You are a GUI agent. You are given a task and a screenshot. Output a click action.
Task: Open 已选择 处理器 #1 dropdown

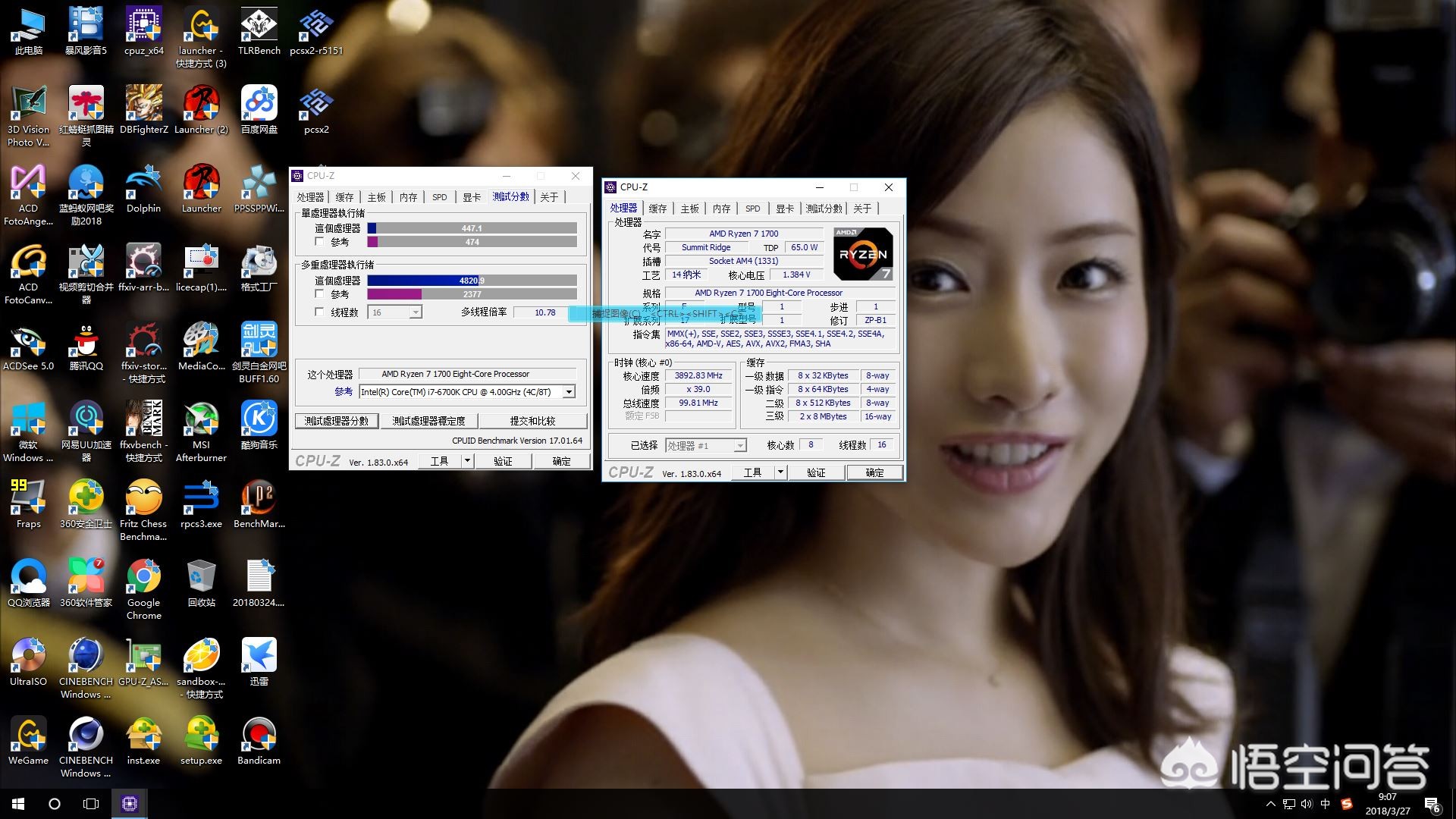[x=706, y=446]
